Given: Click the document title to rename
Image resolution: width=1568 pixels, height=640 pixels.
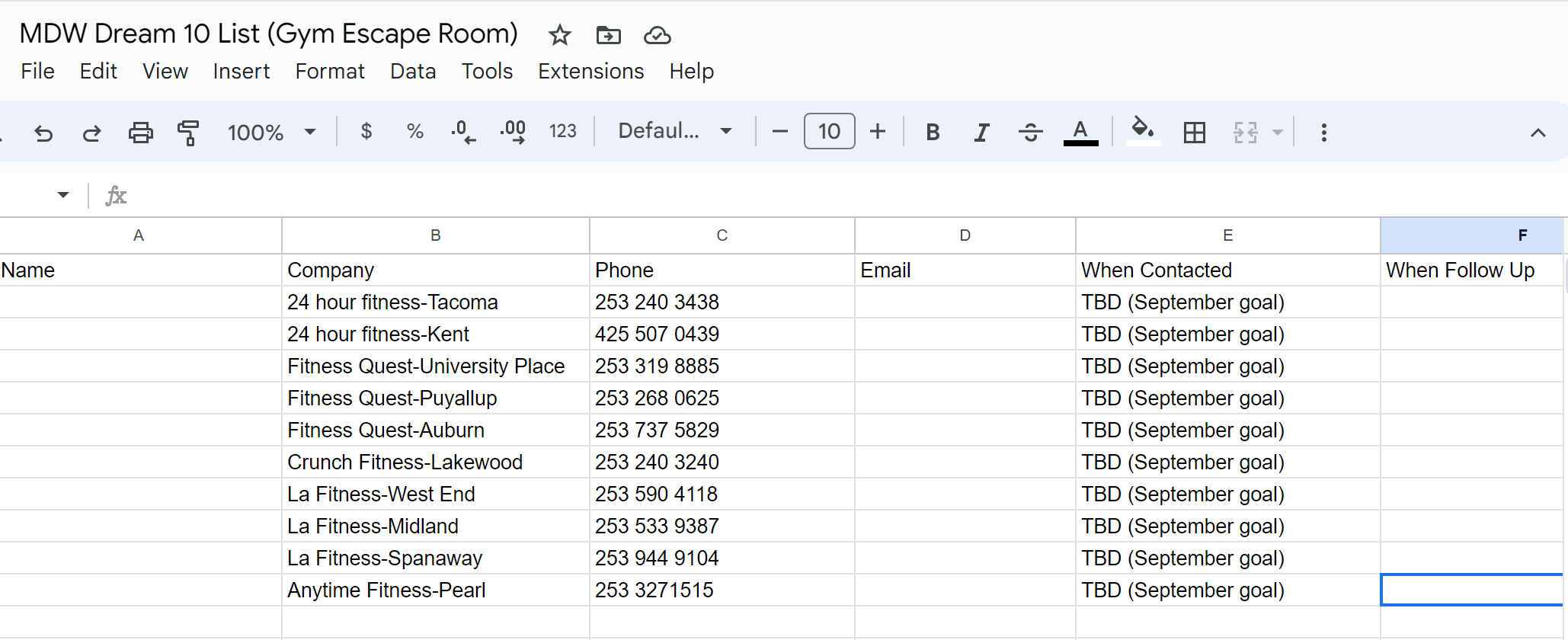Looking at the screenshot, I should (x=269, y=34).
